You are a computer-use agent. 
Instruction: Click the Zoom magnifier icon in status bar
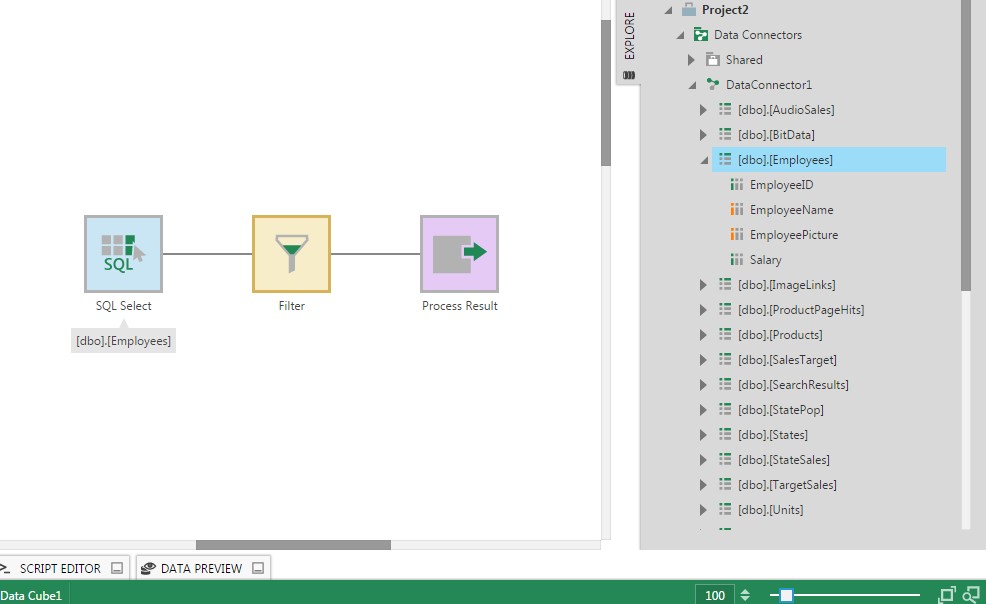(x=969, y=592)
